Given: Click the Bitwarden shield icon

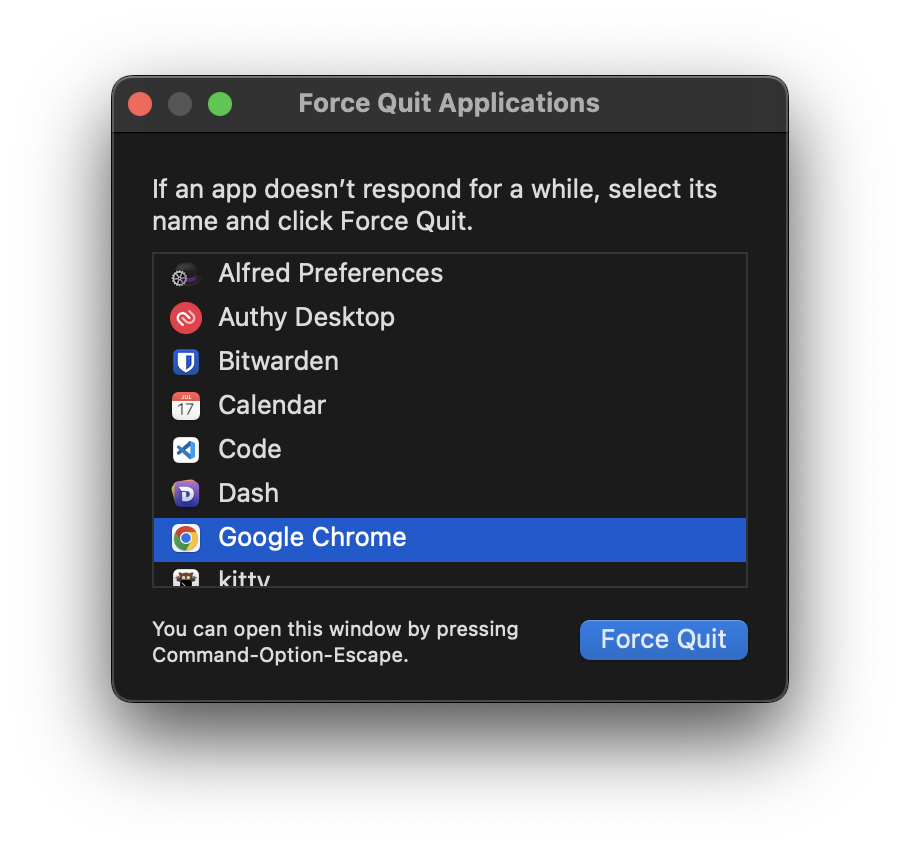Looking at the screenshot, I should [186, 362].
